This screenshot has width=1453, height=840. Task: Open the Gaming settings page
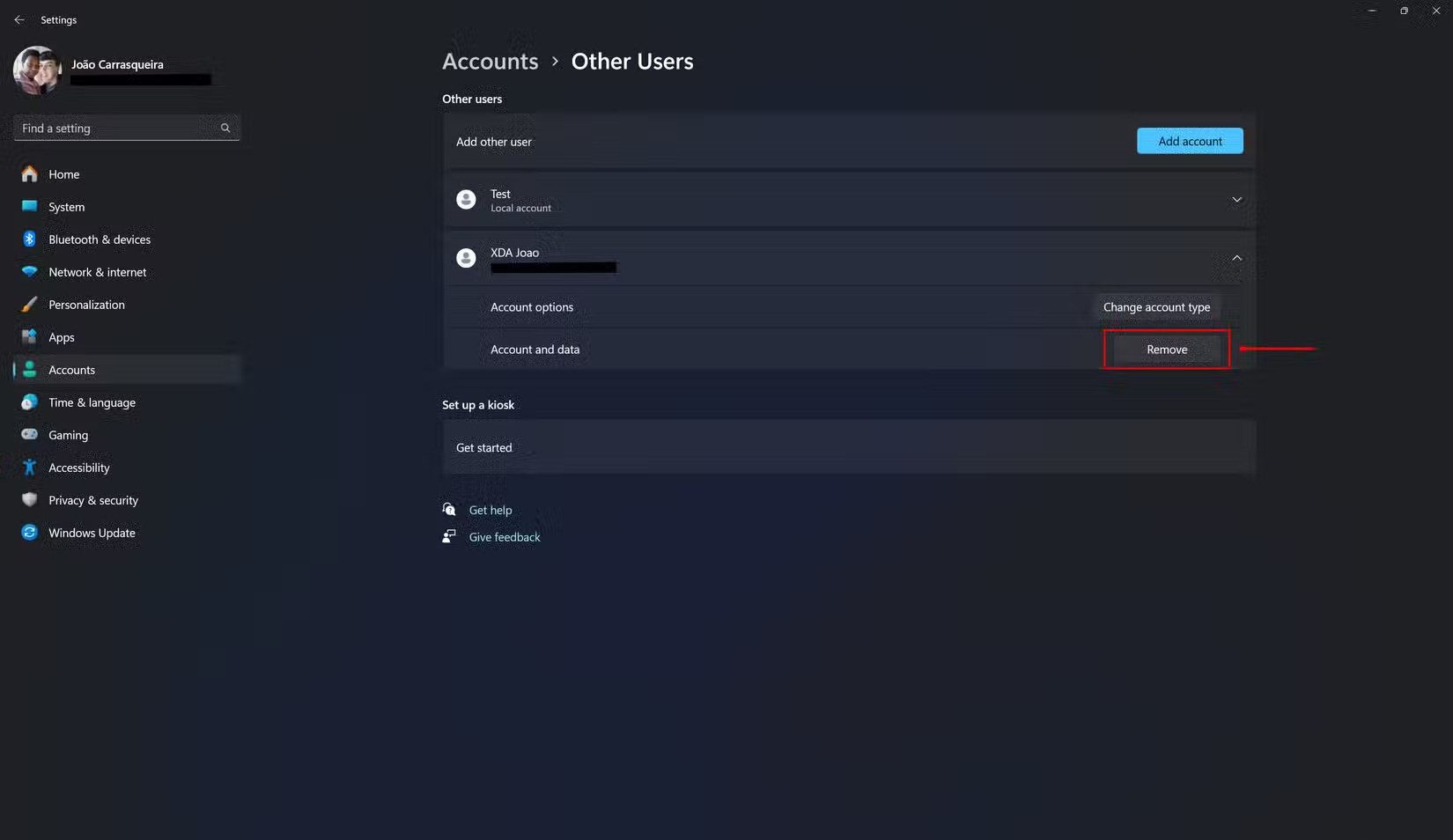(68, 435)
